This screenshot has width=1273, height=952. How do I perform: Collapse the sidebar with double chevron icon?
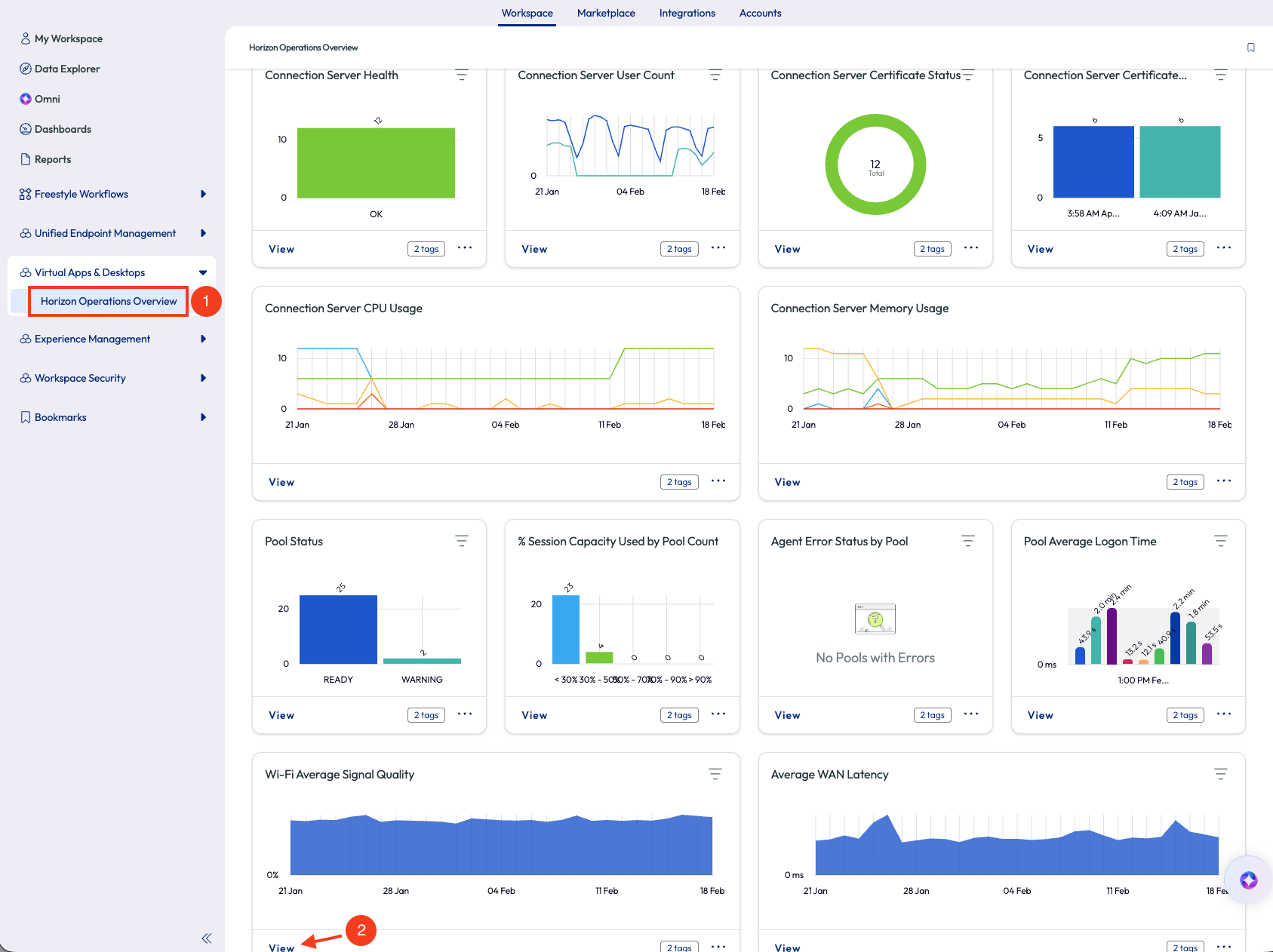pyautogui.click(x=206, y=938)
